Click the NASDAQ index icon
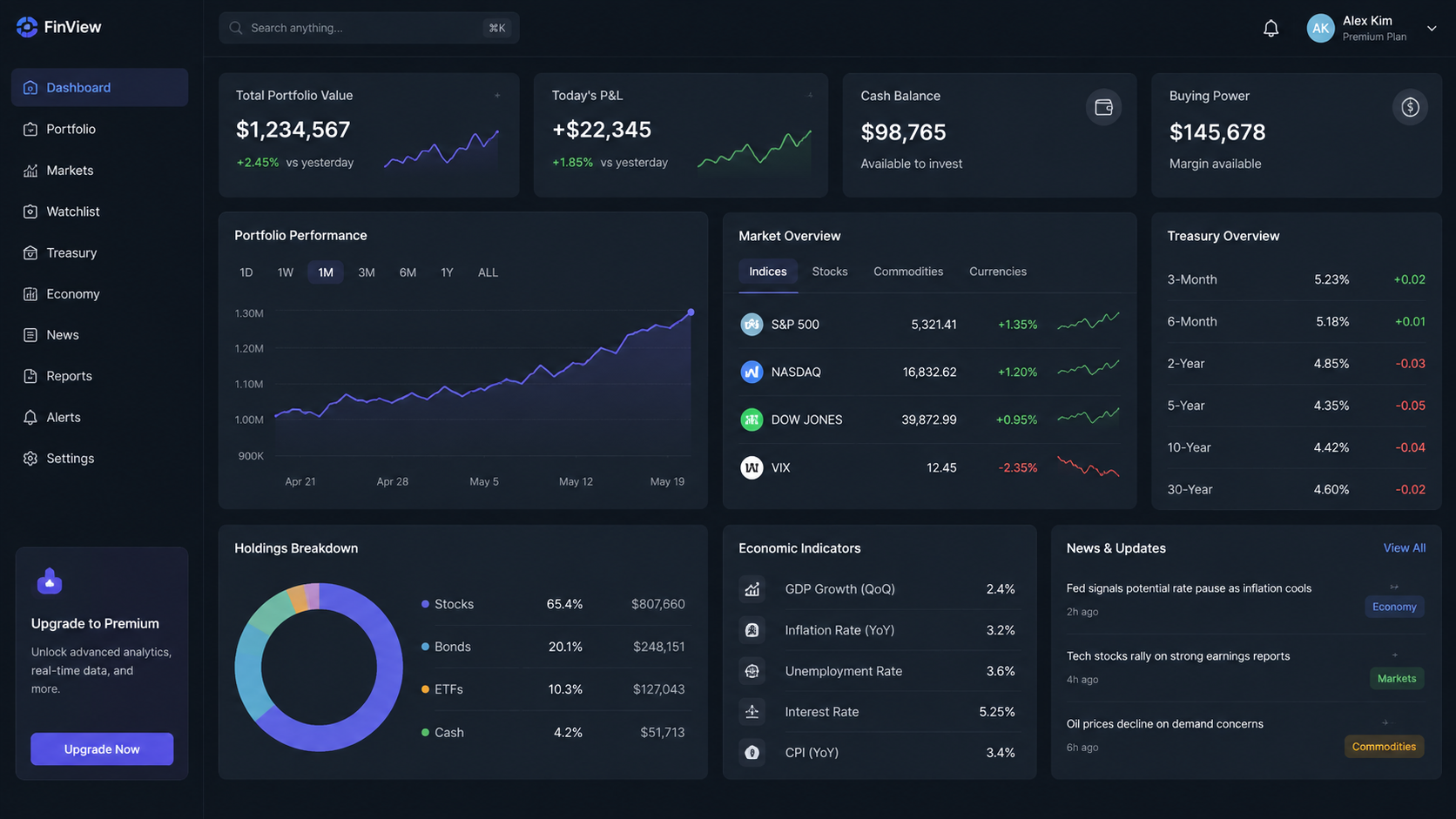The width and height of the screenshot is (1456, 819). click(x=752, y=372)
